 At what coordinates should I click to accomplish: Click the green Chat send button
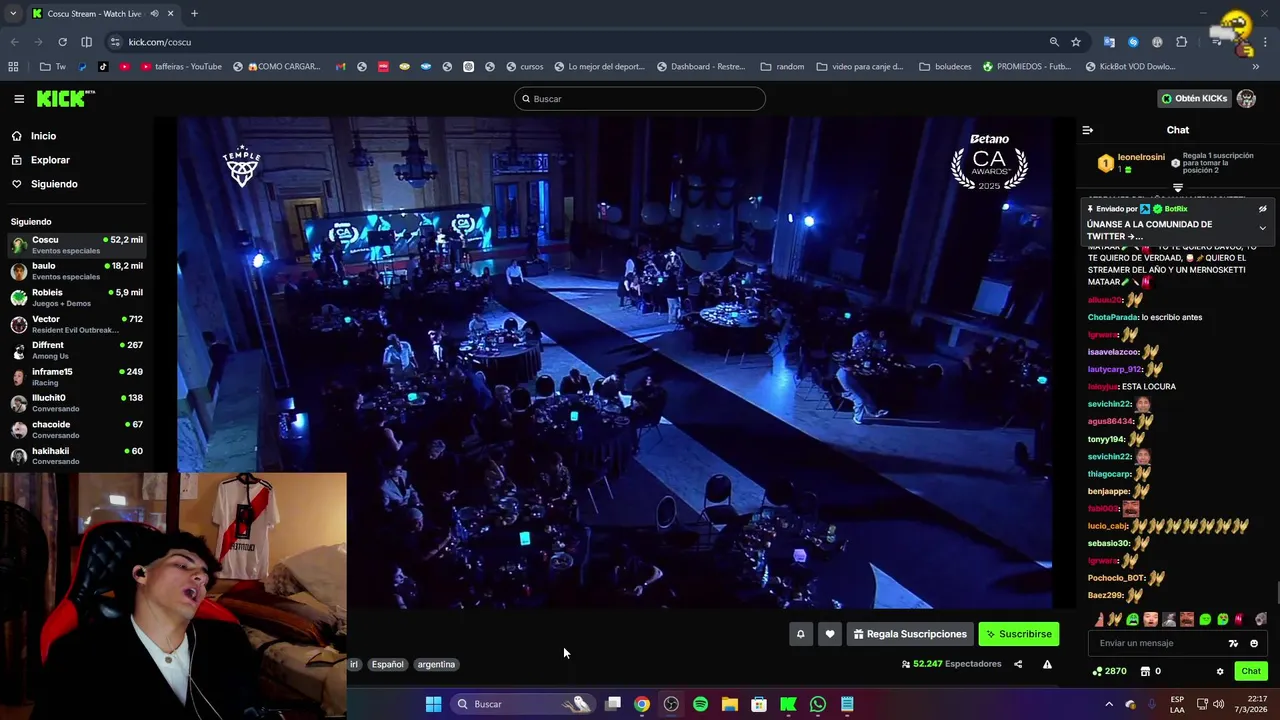tap(1251, 671)
